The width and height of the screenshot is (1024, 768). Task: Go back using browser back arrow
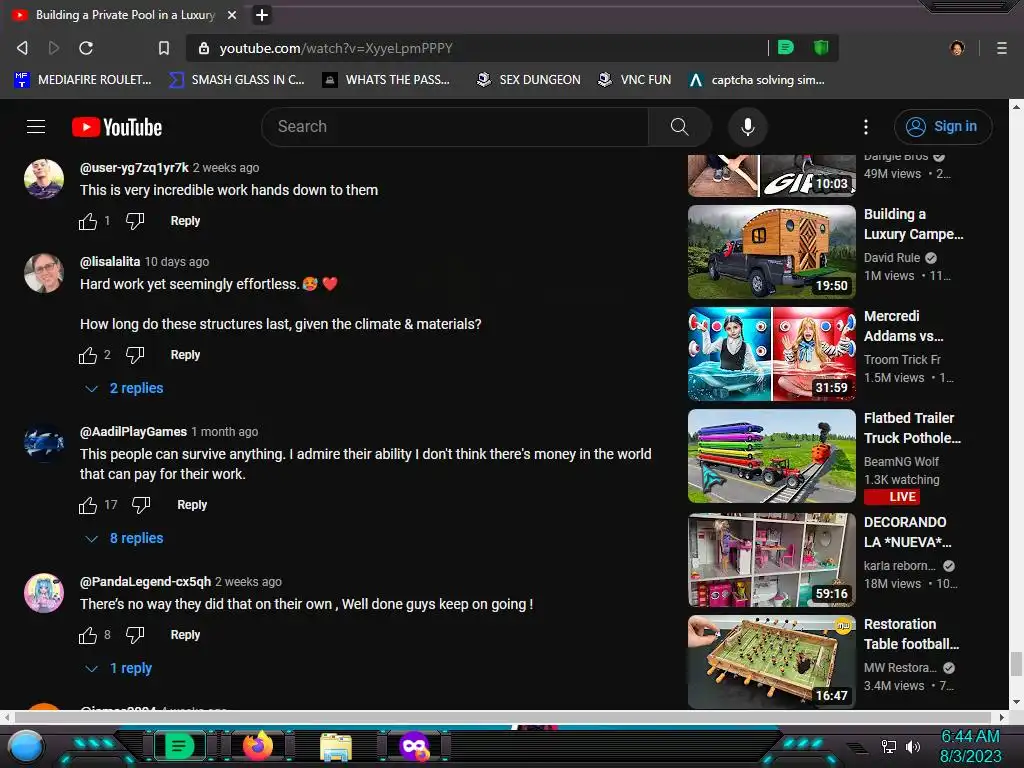(22, 48)
